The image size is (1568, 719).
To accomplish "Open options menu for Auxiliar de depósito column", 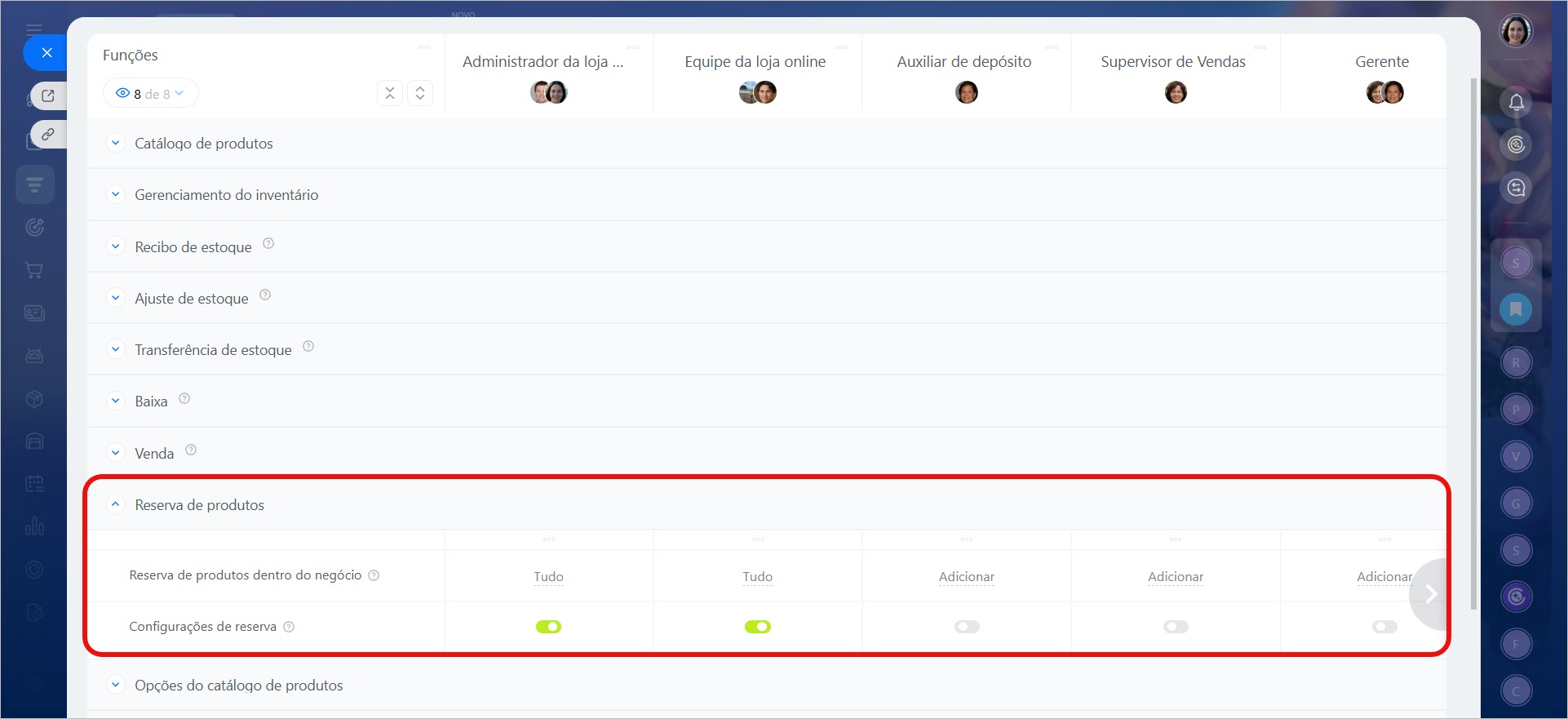I will tap(1052, 47).
